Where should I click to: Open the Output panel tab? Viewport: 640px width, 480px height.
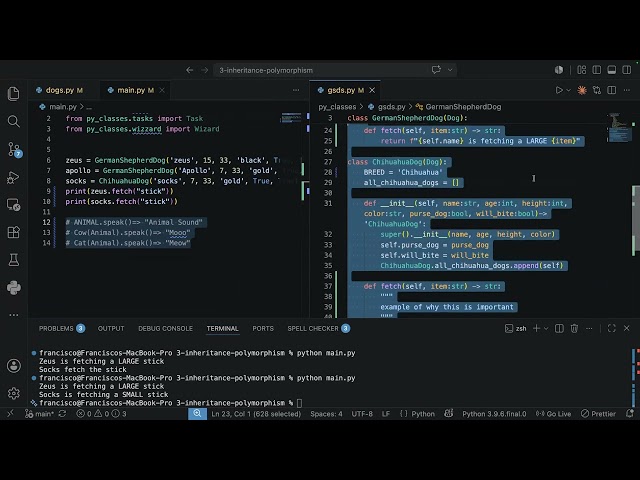coord(111,329)
